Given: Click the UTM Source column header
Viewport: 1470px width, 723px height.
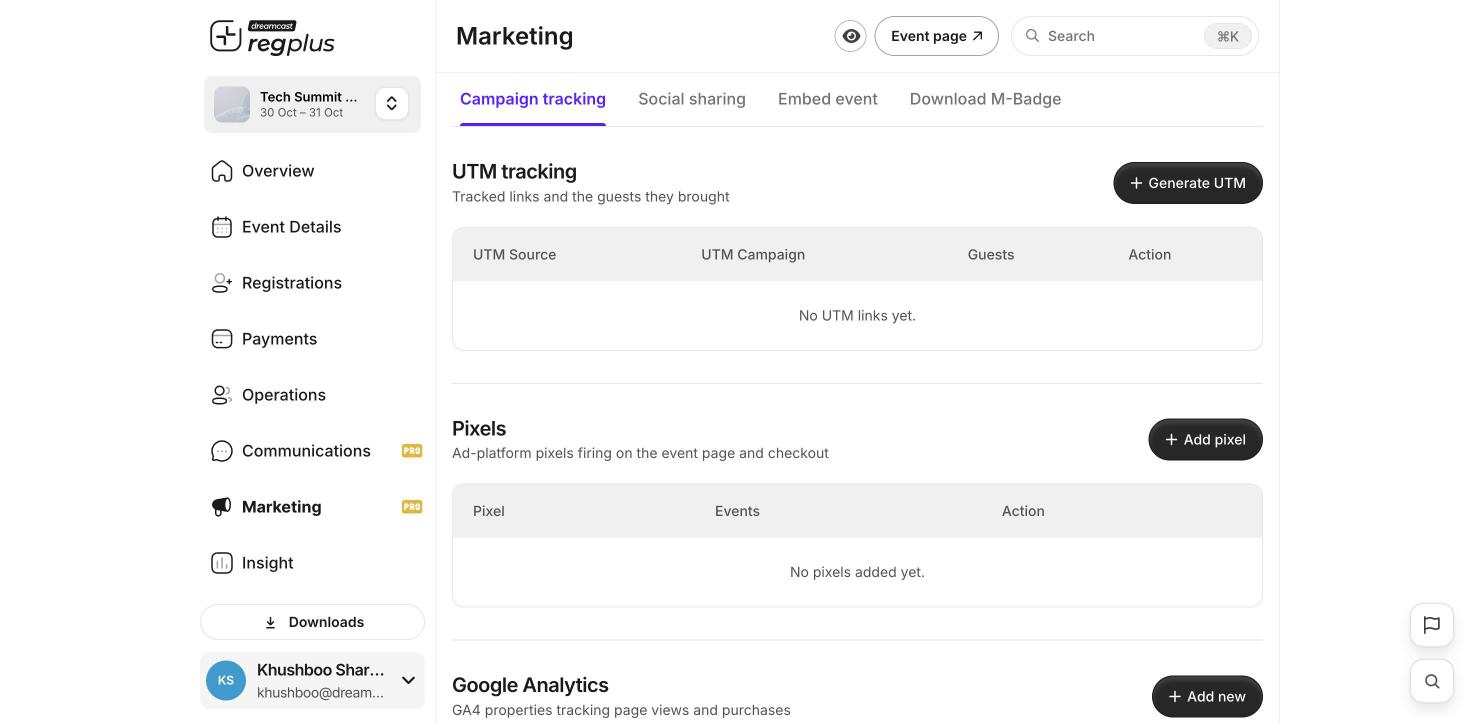Looking at the screenshot, I should point(514,255).
